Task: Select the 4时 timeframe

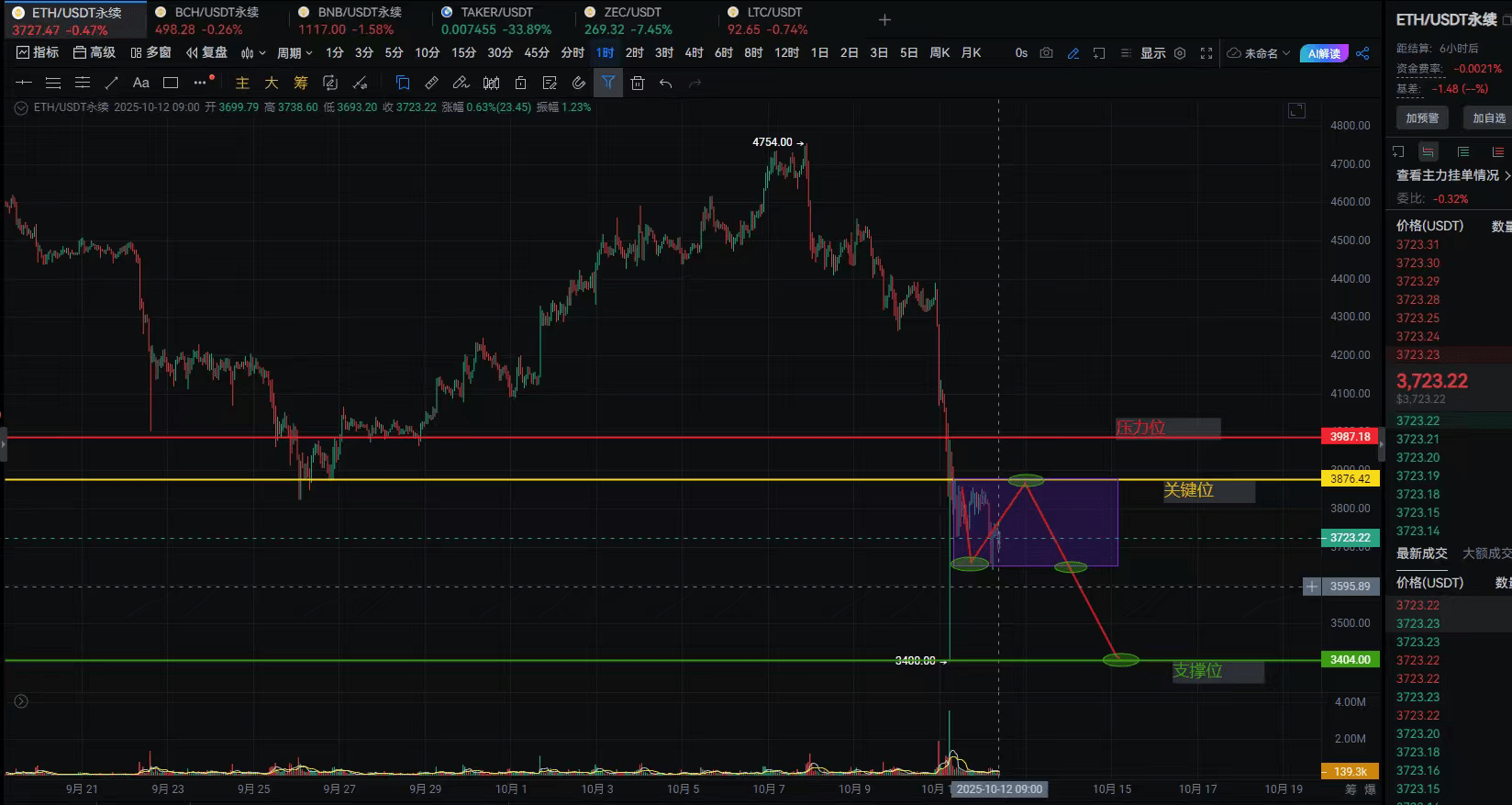Action: (x=695, y=53)
